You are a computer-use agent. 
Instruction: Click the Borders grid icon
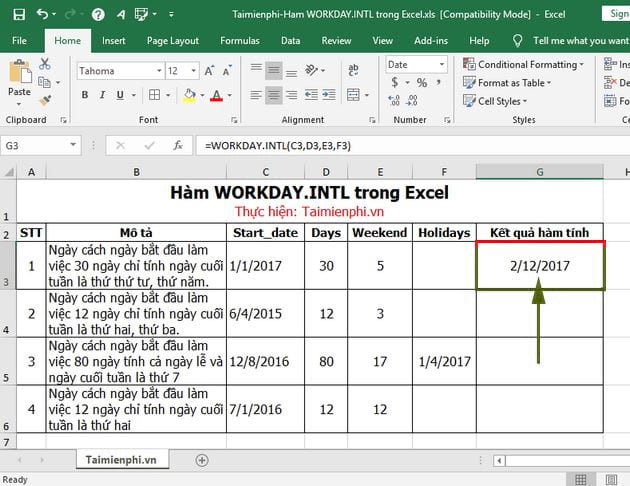(x=154, y=95)
